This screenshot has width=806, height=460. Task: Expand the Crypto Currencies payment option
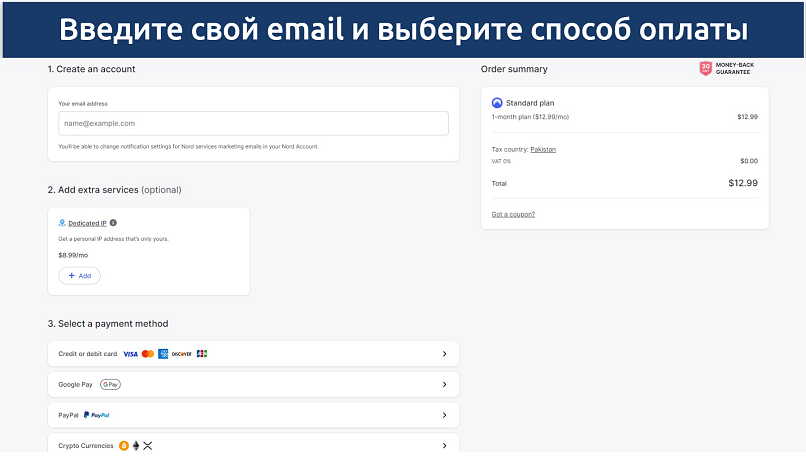click(x=444, y=446)
